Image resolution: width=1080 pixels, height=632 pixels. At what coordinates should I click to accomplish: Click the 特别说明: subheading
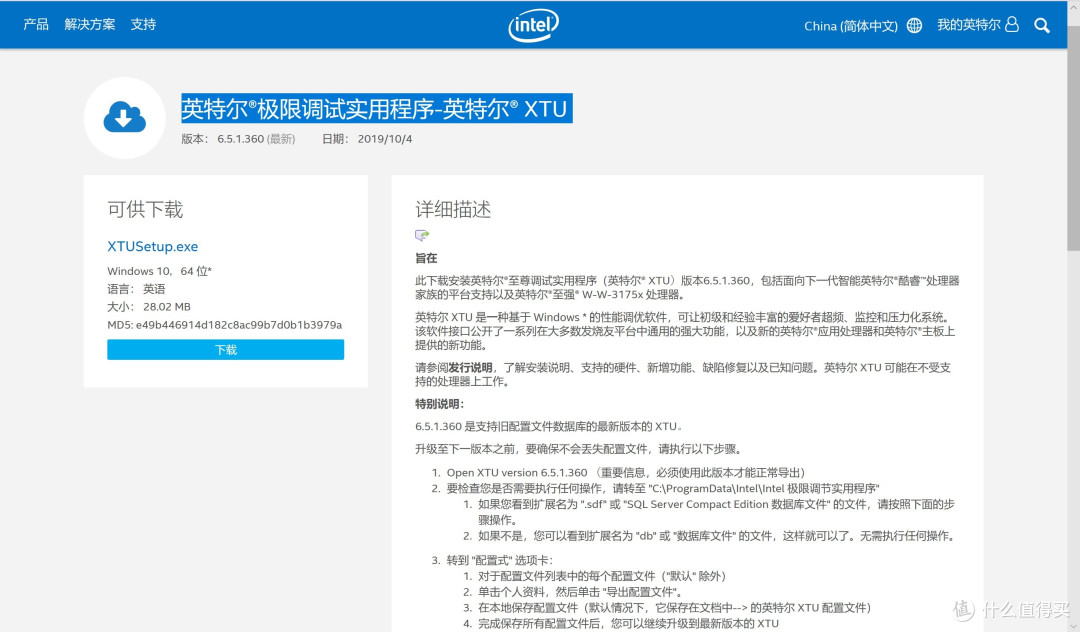[439, 404]
